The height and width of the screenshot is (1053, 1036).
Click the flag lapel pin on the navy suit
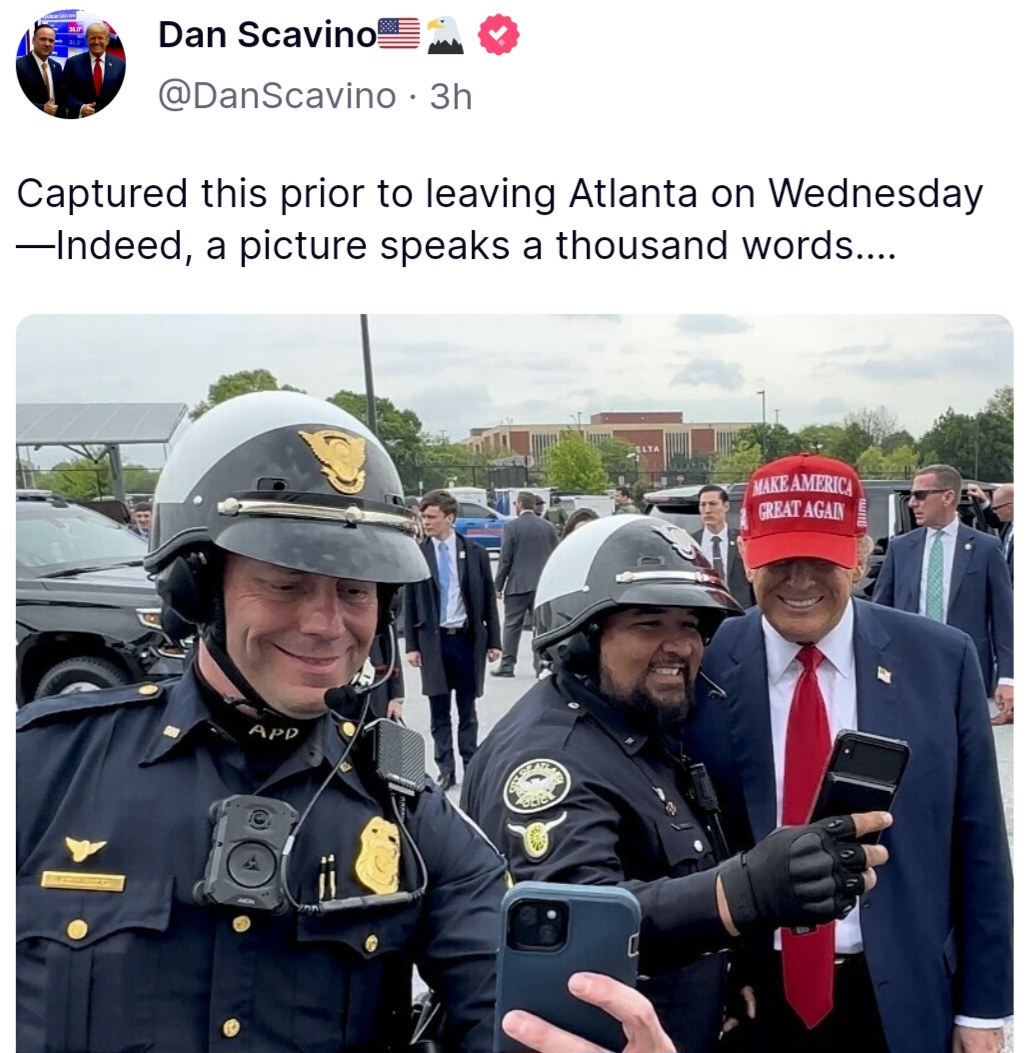pos(884,674)
